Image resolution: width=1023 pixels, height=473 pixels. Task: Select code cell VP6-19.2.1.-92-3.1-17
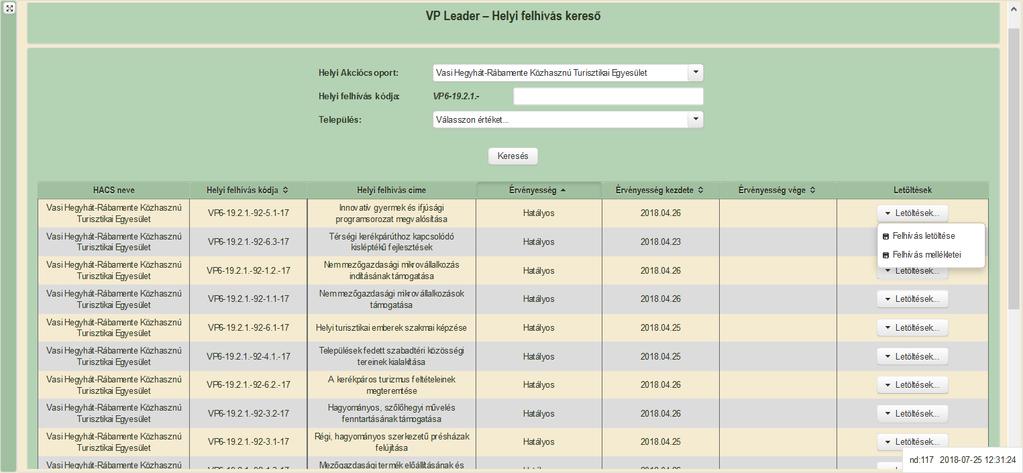(x=248, y=442)
